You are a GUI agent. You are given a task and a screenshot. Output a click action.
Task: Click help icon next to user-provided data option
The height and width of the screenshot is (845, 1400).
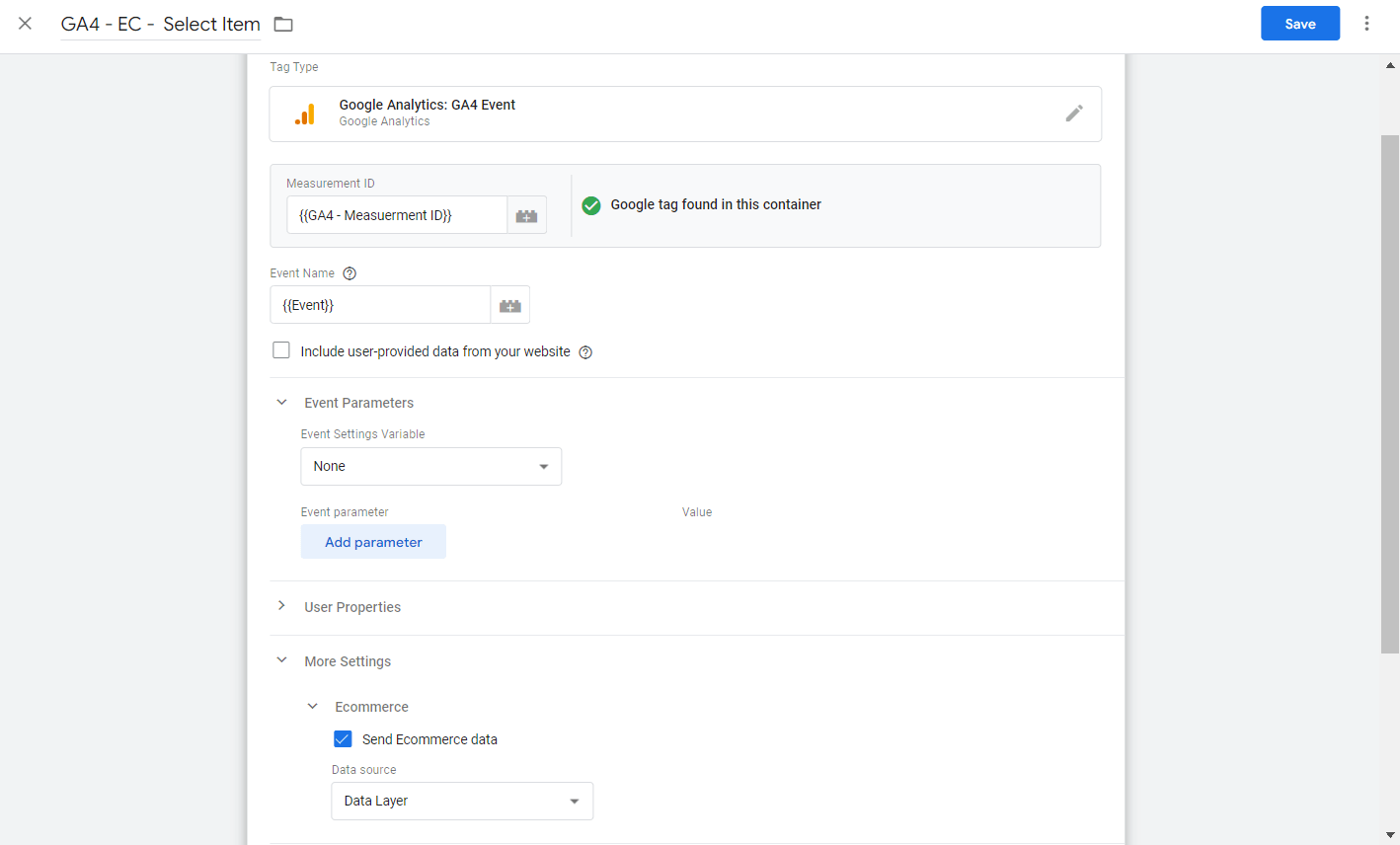[585, 352]
